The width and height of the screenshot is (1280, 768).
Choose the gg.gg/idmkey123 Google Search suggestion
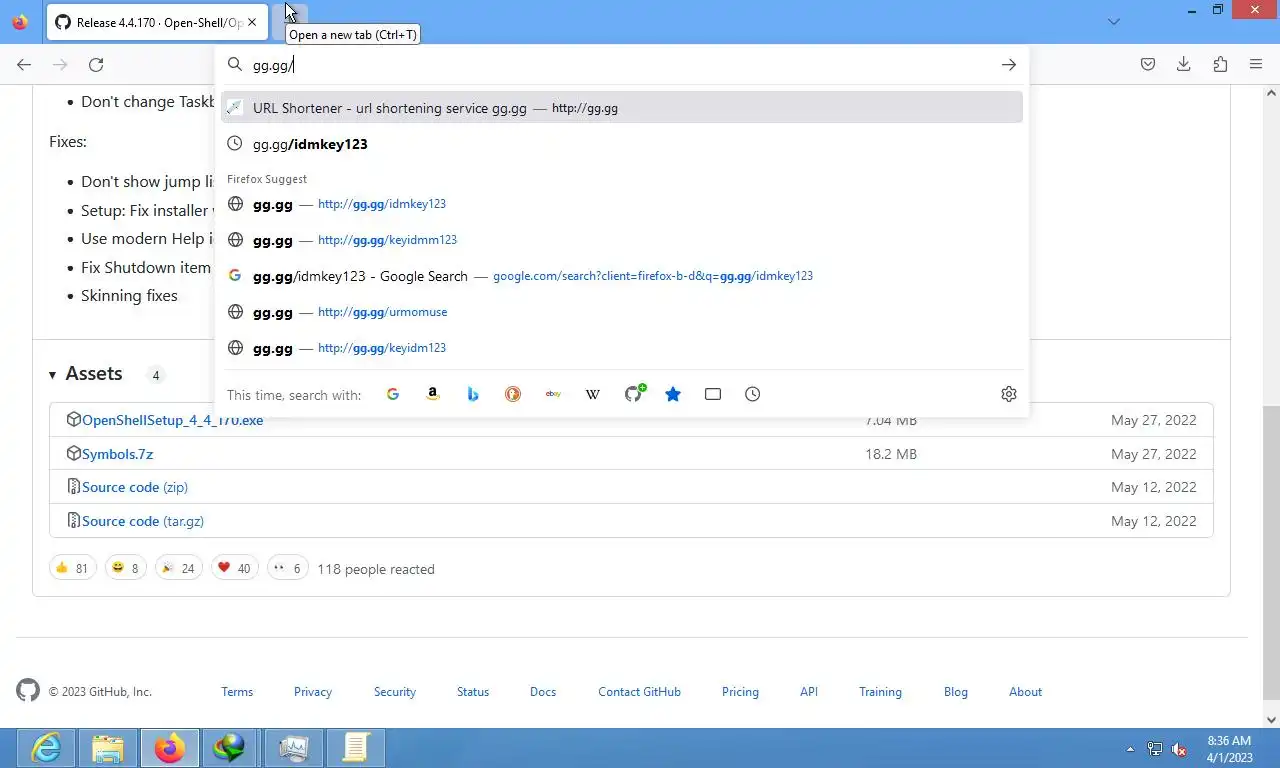(622, 276)
